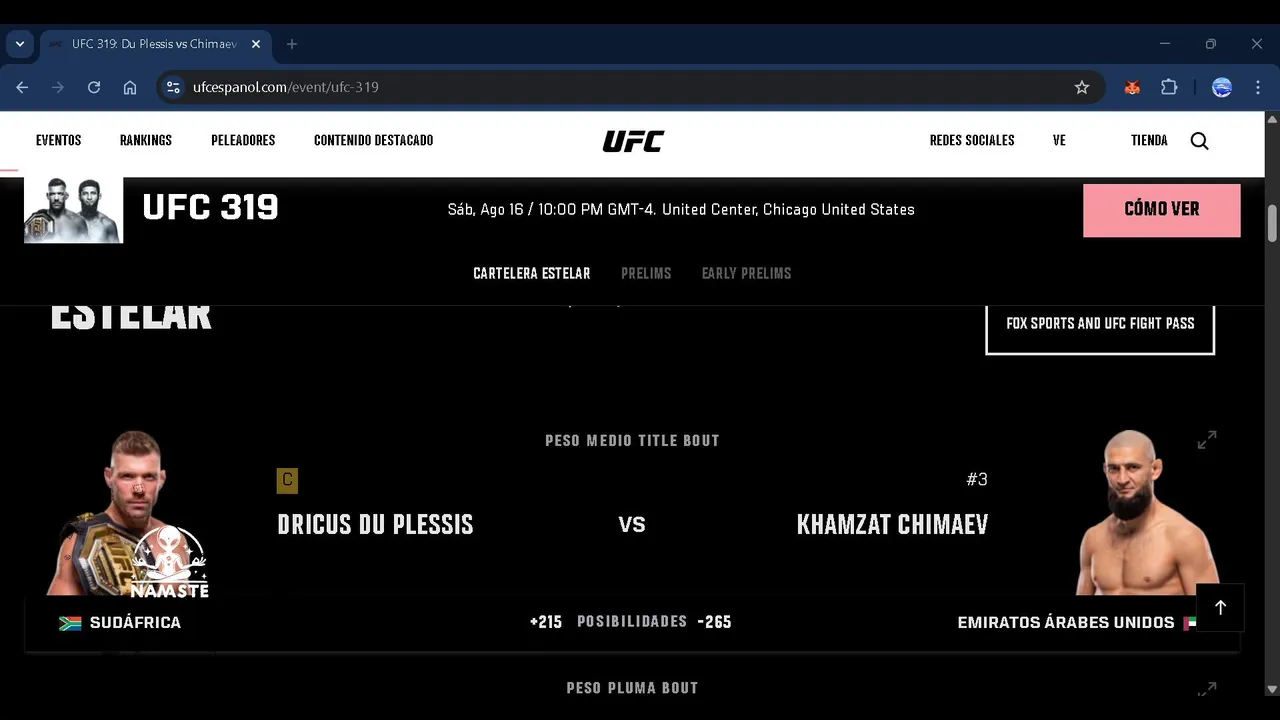Screen dimensions: 1280x720
Task: Click the PESO PLUMA BOUT label
Action: click(632, 688)
